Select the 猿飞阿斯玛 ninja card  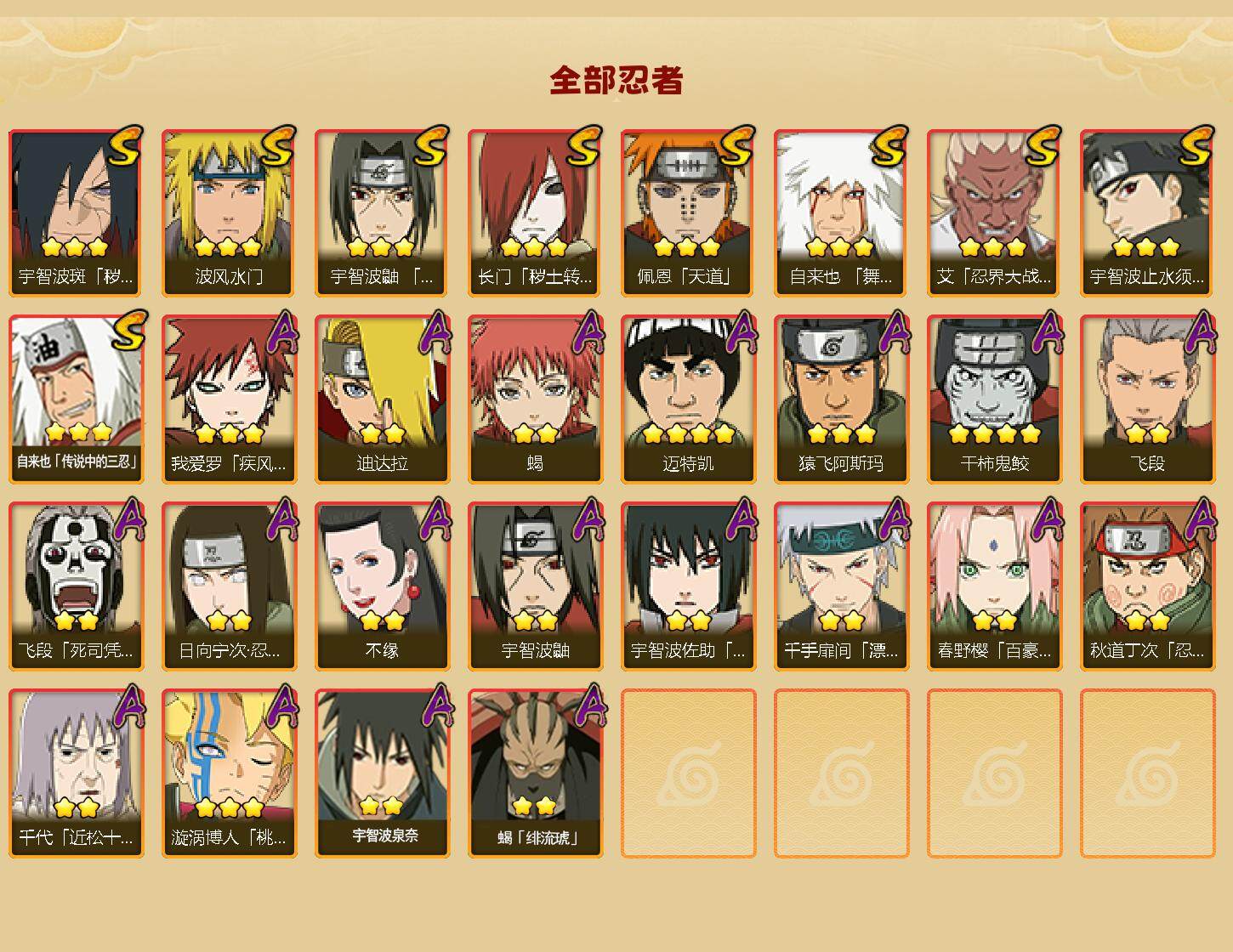click(842, 399)
